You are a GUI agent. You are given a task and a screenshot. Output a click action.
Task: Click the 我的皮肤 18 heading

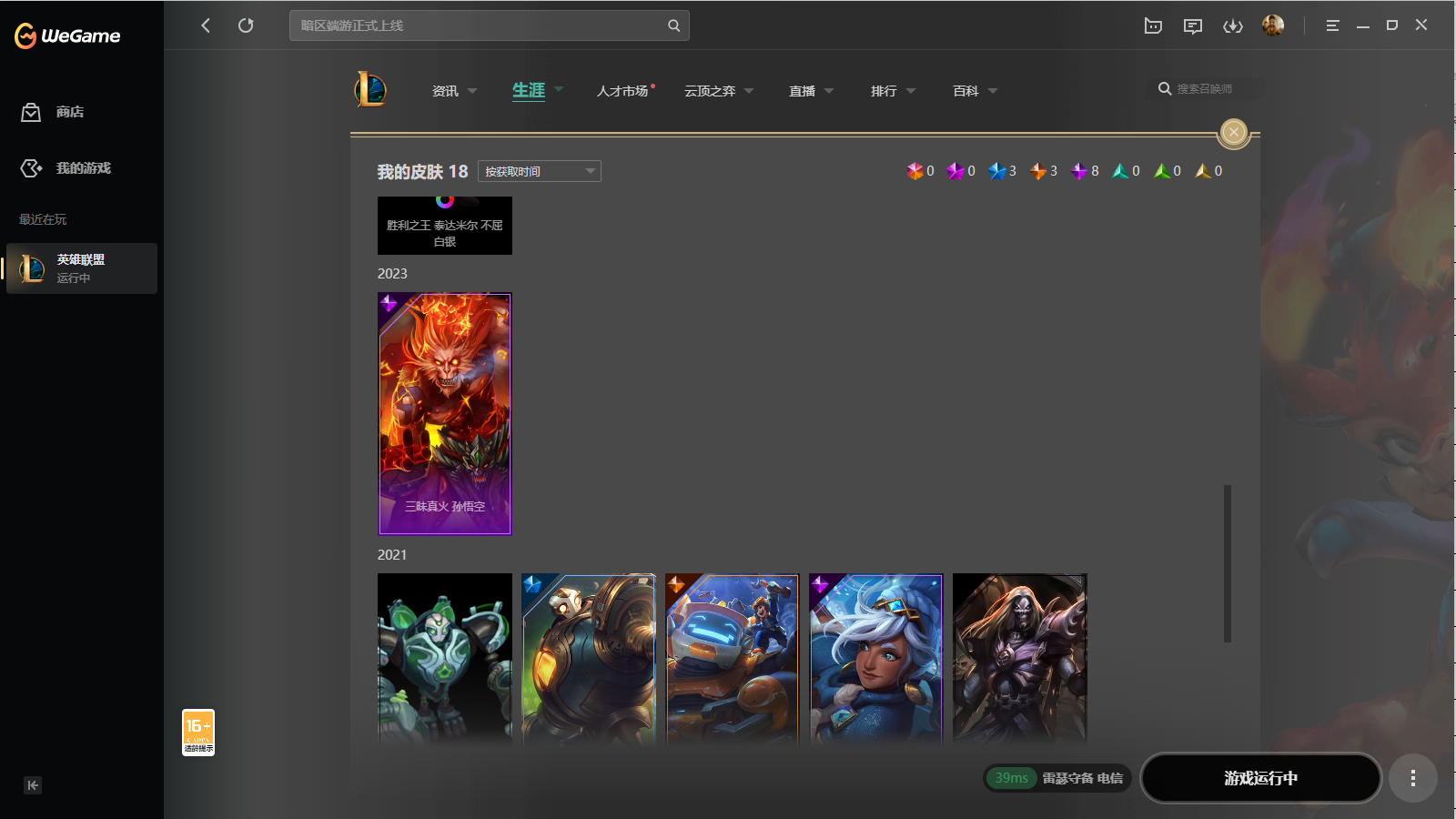click(x=422, y=172)
